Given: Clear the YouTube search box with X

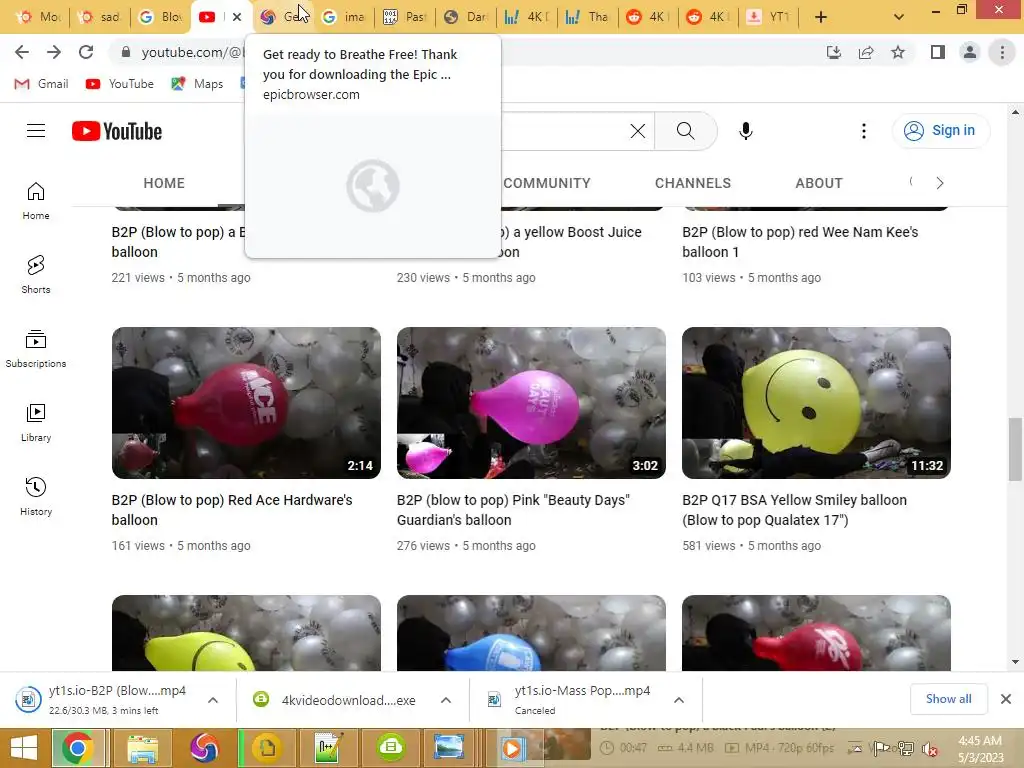Looking at the screenshot, I should pos(637,131).
